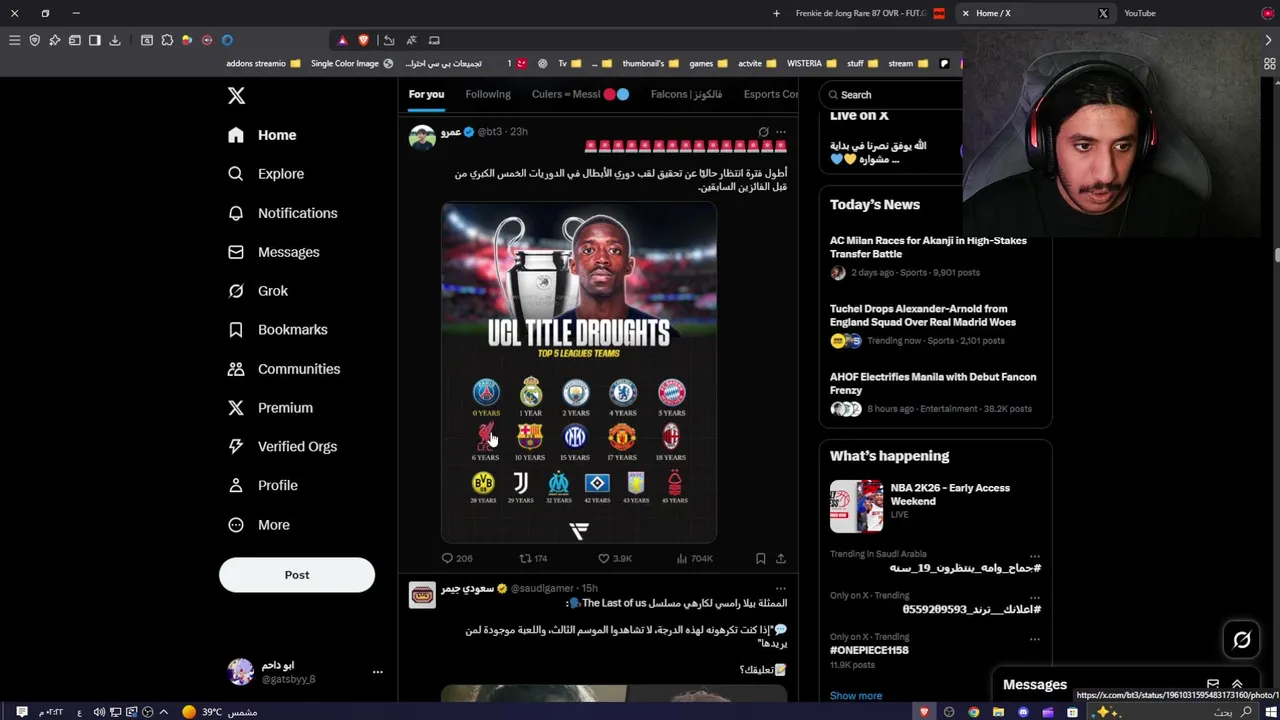The height and width of the screenshot is (720, 1280).
Task: Click the Chrome icon in the taskbar
Action: tap(973, 712)
